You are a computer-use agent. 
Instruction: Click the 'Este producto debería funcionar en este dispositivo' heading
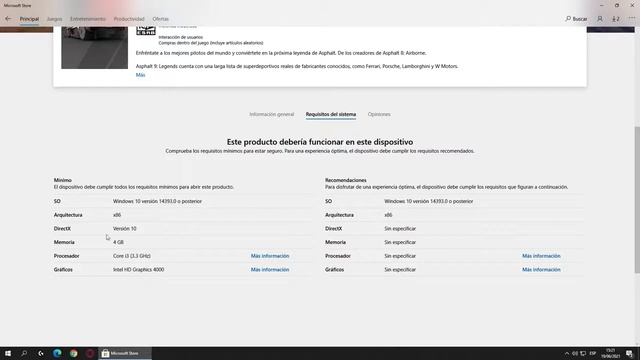(x=320, y=142)
